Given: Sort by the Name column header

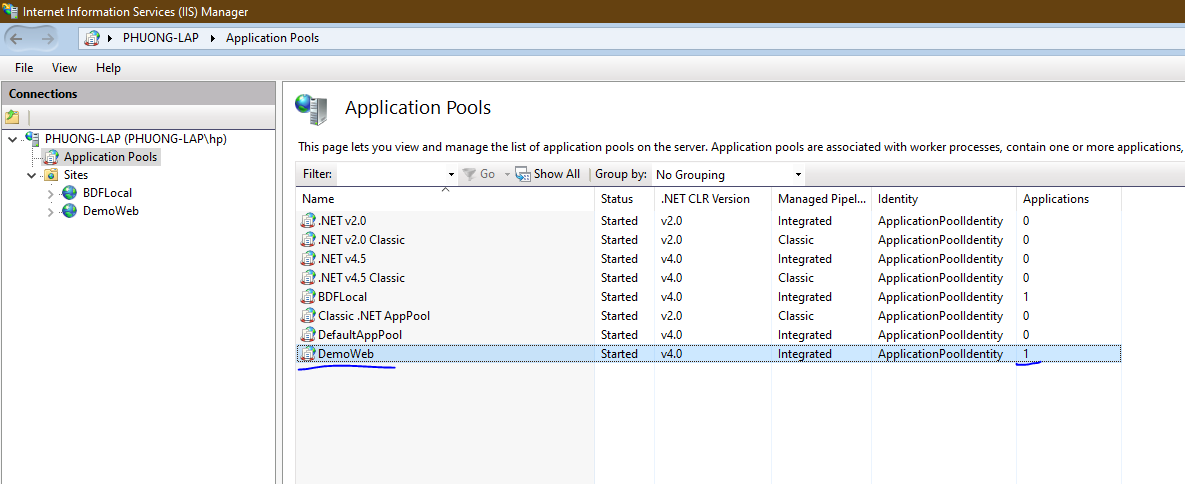Looking at the screenshot, I should [445, 199].
